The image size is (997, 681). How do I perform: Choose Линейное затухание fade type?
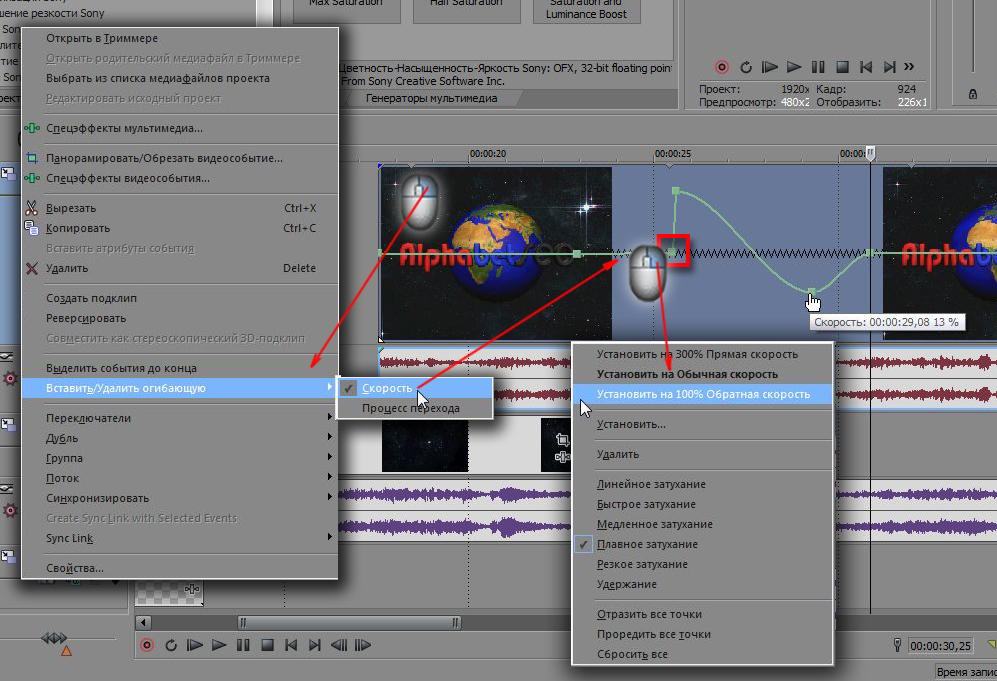click(x=651, y=484)
